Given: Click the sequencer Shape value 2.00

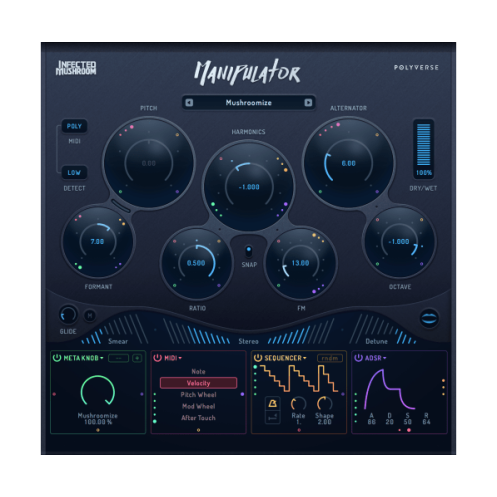Looking at the screenshot, I should pos(324,422).
